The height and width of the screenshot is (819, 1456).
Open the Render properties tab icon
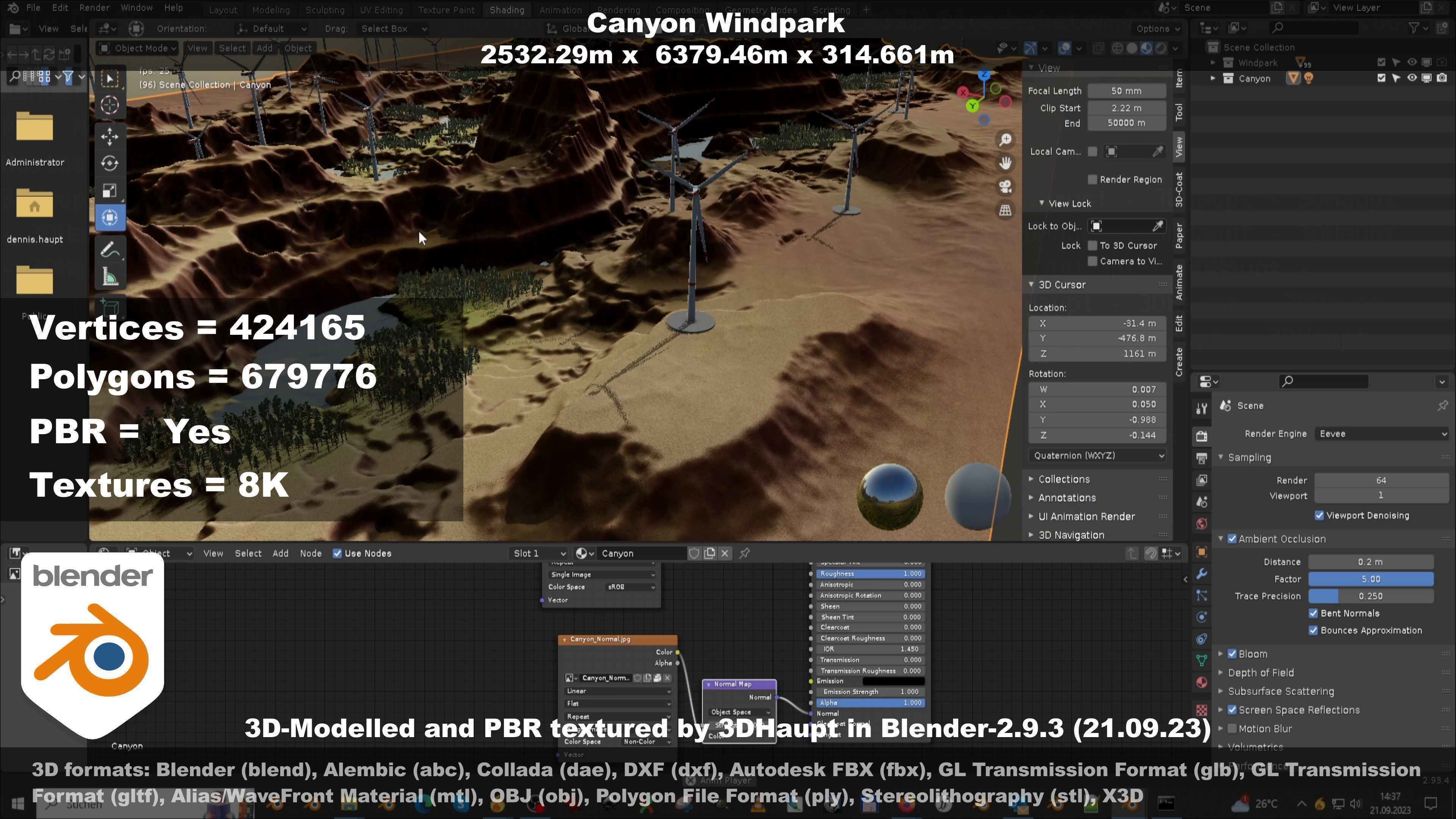pyautogui.click(x=1202, y=436)
